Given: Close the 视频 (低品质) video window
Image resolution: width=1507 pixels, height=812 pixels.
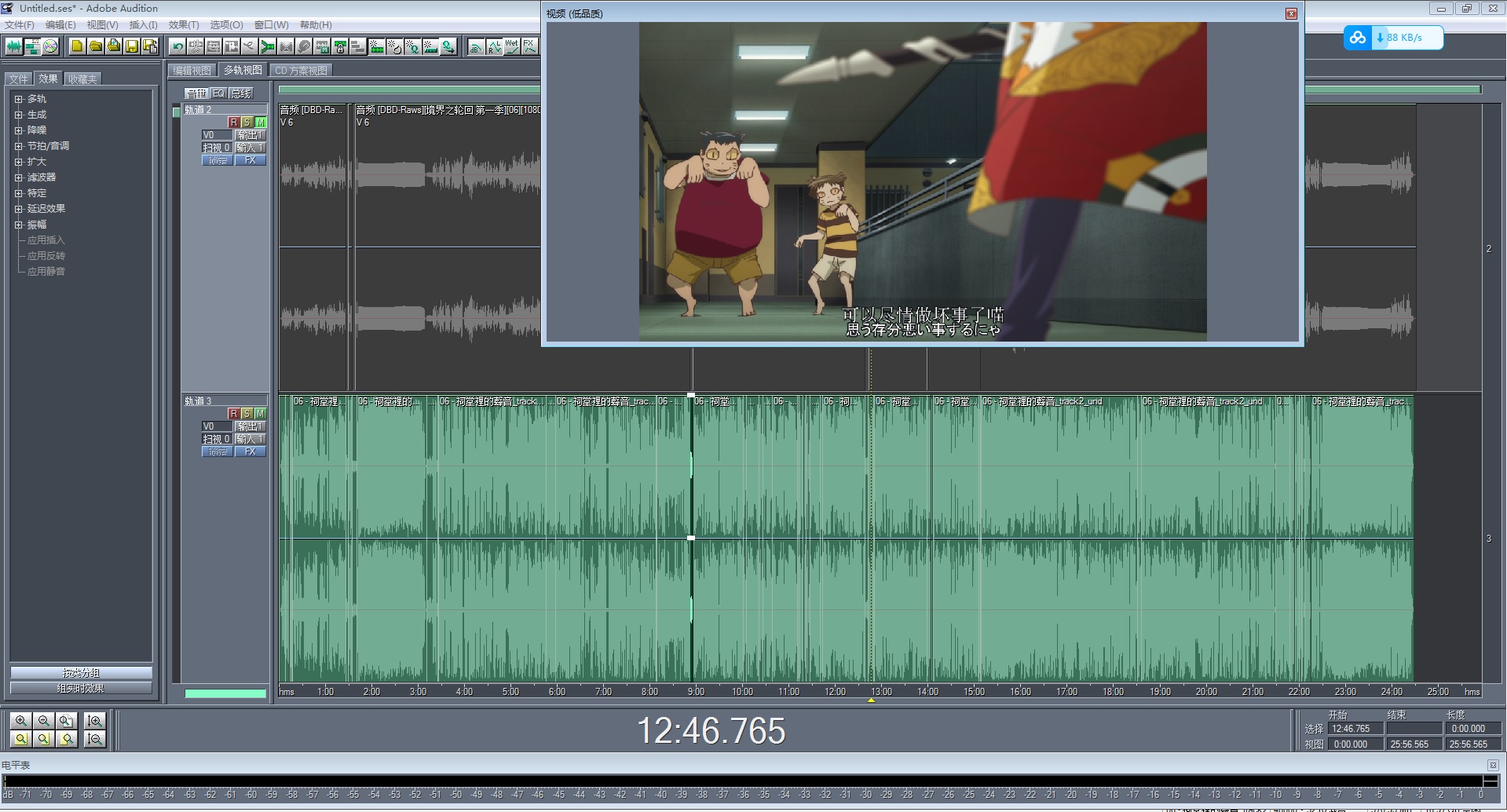Looking at the screenshot, I should pos(1291,13).
